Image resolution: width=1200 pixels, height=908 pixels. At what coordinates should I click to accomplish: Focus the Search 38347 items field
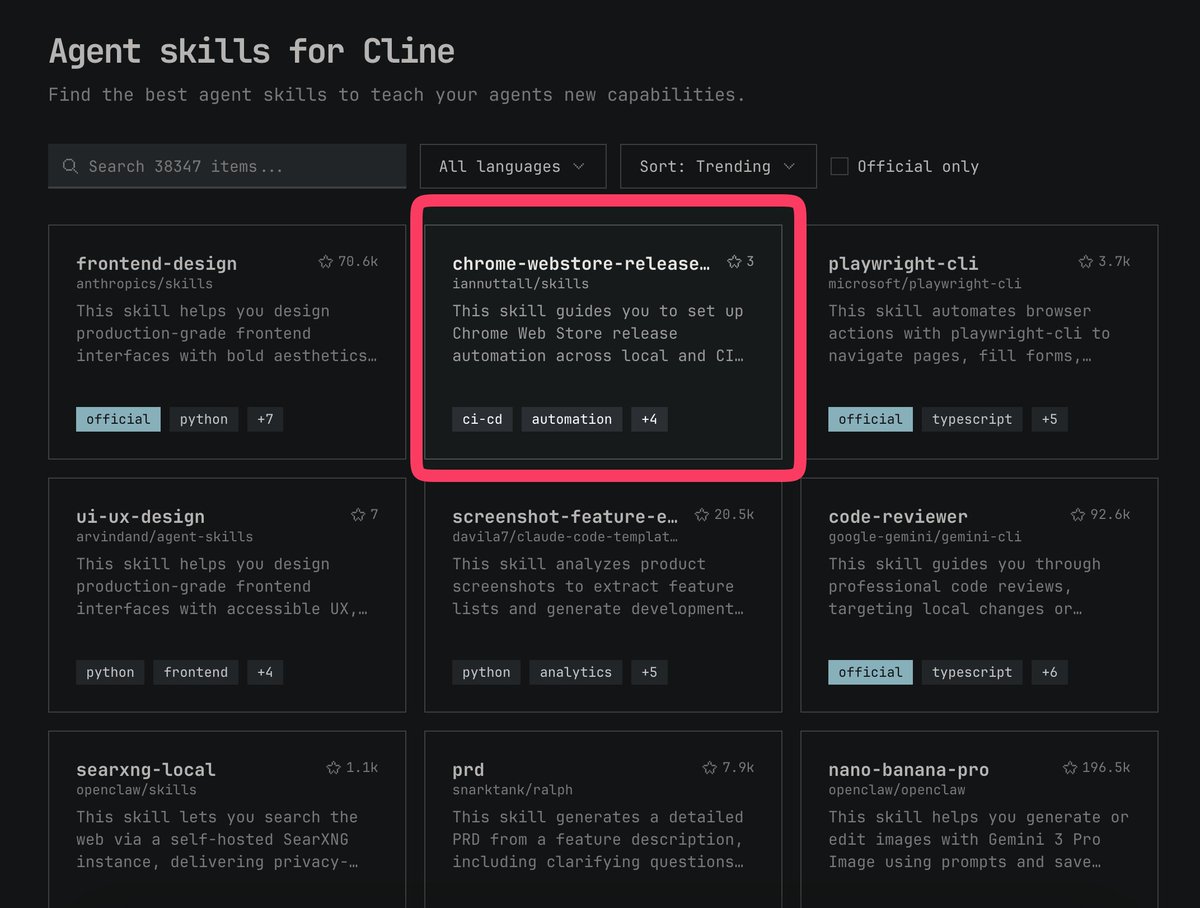click(227, 166)
